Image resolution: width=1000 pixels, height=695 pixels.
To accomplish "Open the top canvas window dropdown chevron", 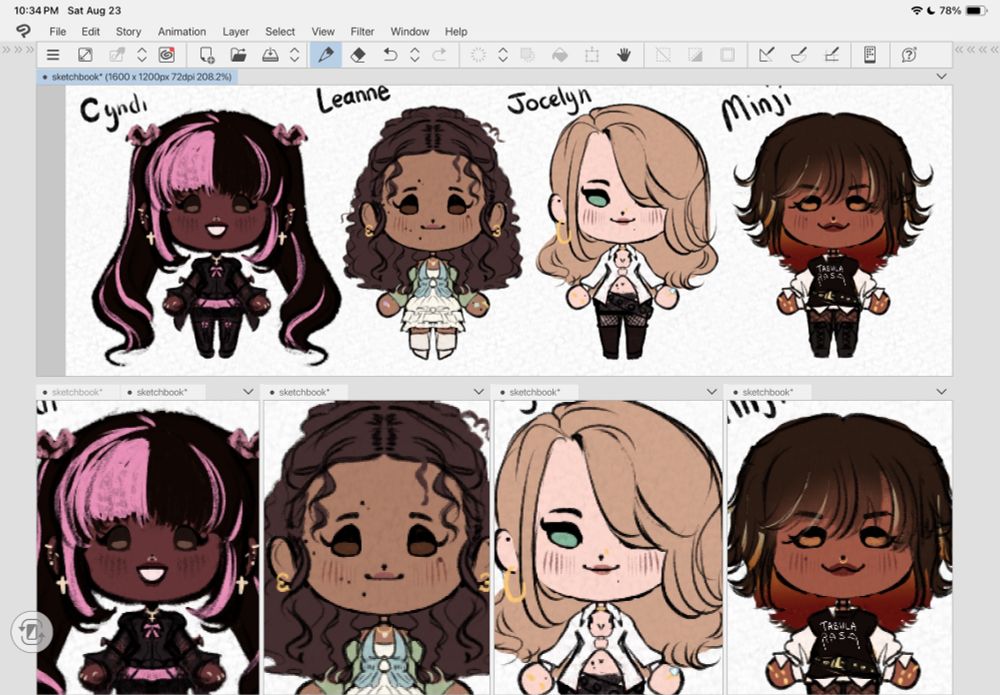I will (941, 77).
